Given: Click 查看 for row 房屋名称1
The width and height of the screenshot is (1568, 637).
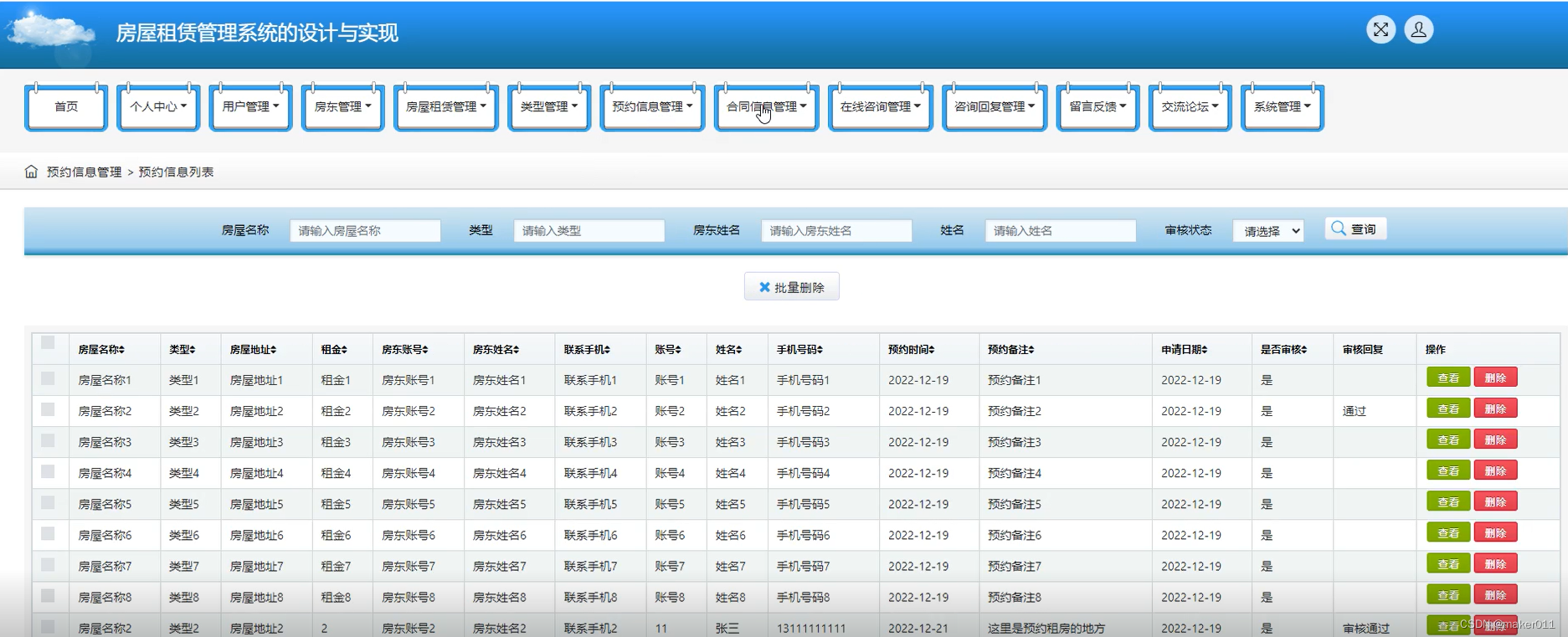Looking at the screenshot, I should point(1448,378).
